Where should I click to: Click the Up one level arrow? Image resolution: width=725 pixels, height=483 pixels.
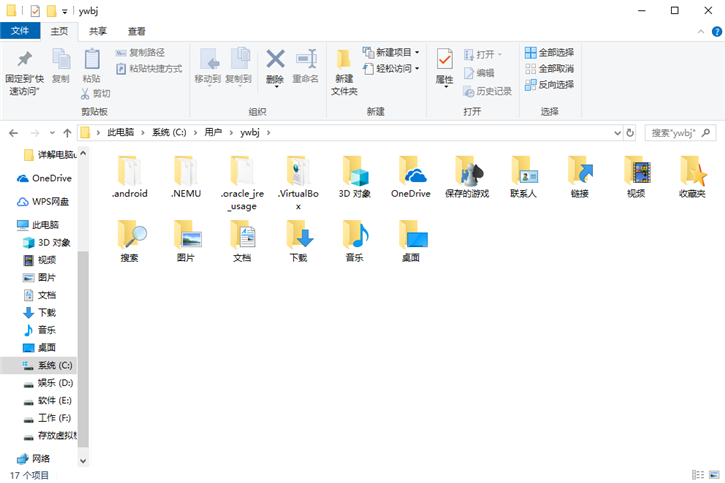point(67,132)
